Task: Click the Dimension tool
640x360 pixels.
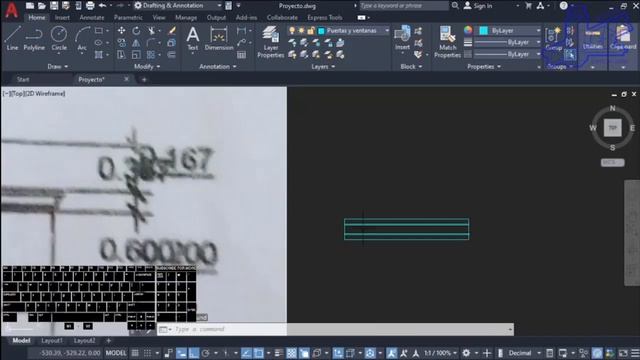Action: [x=219, y=38]
